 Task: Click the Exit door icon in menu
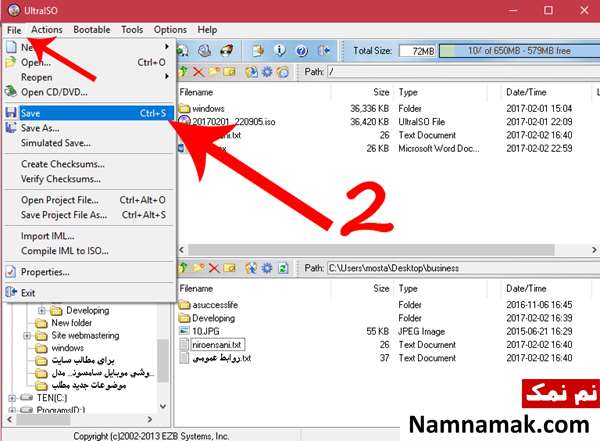click(x=11, y=292)
